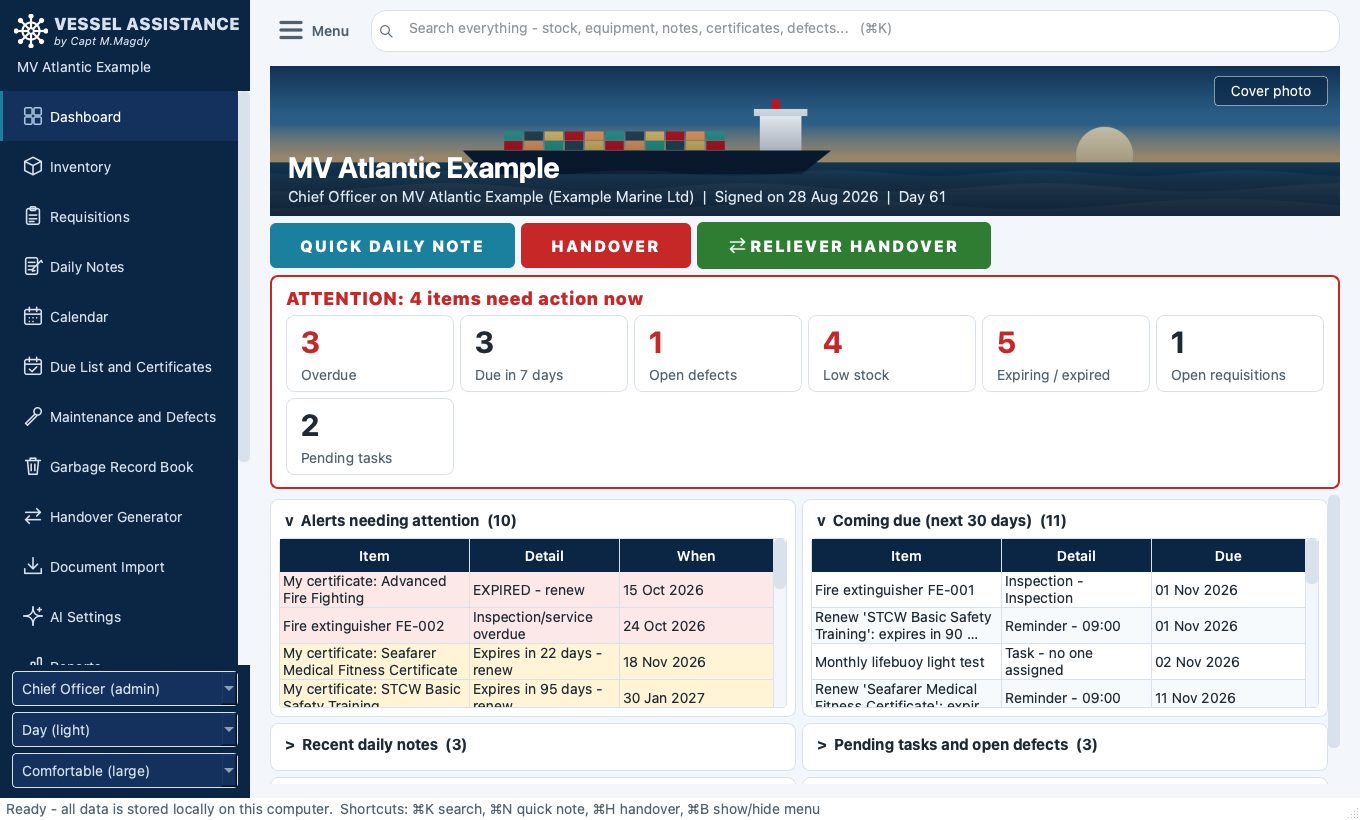
Task: Click the Fire extinguisher FE-002 alert row
Action: click(527, 626)
